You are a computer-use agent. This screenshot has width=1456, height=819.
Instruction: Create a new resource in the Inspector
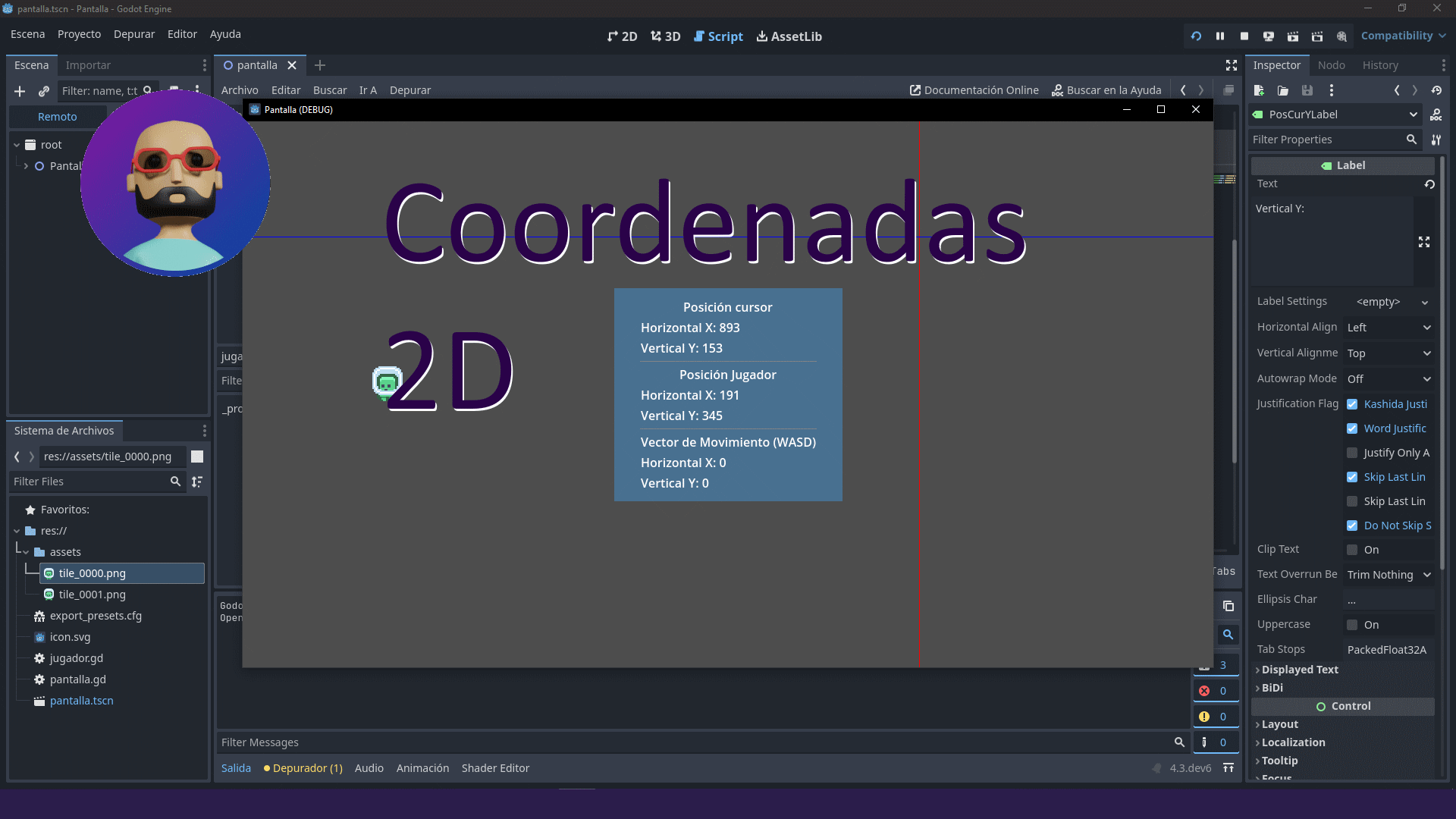click(1259, 90)
